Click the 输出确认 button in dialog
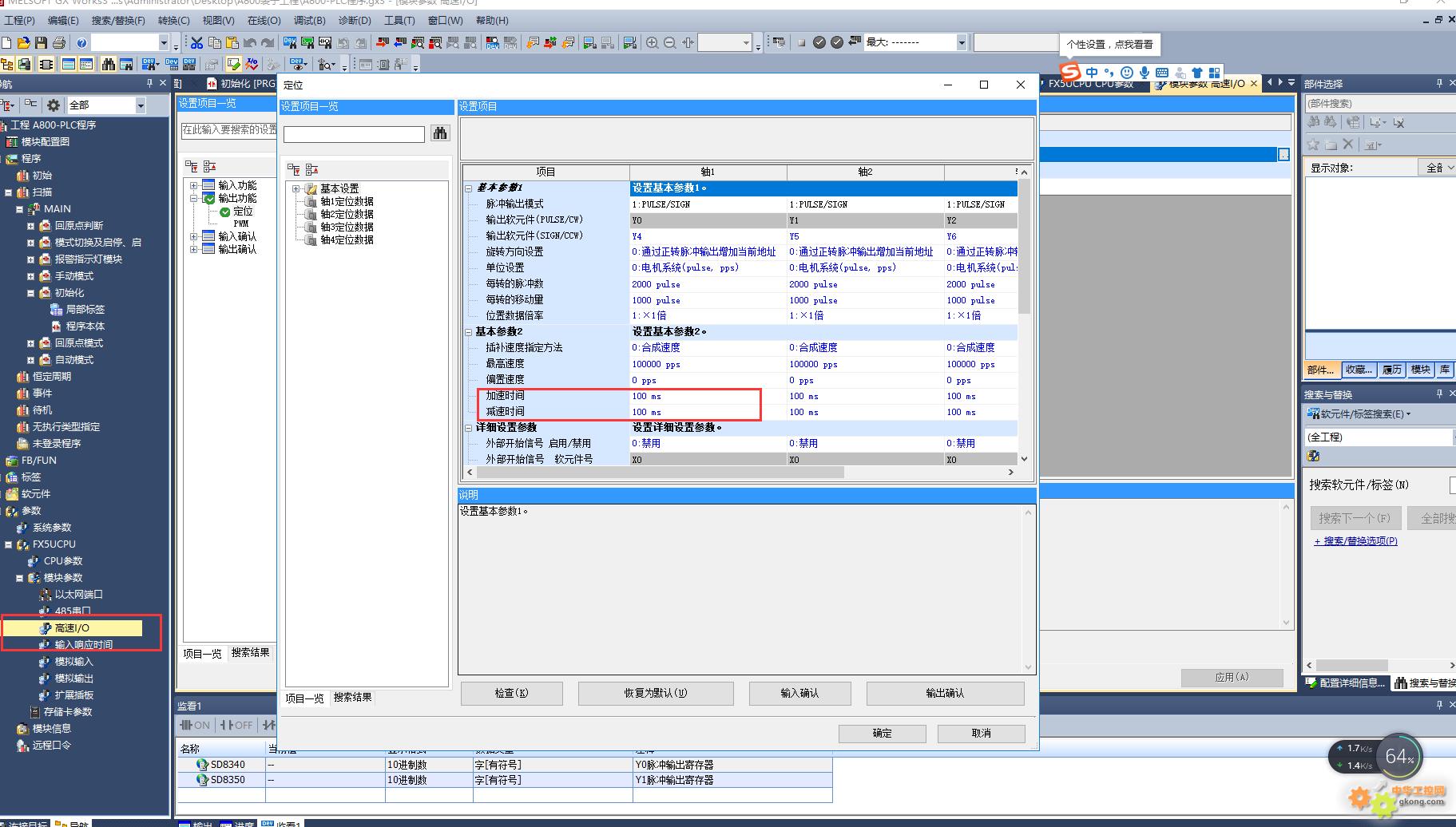The width and height of the screenshot is (1456, 827). tap(945, 693)
